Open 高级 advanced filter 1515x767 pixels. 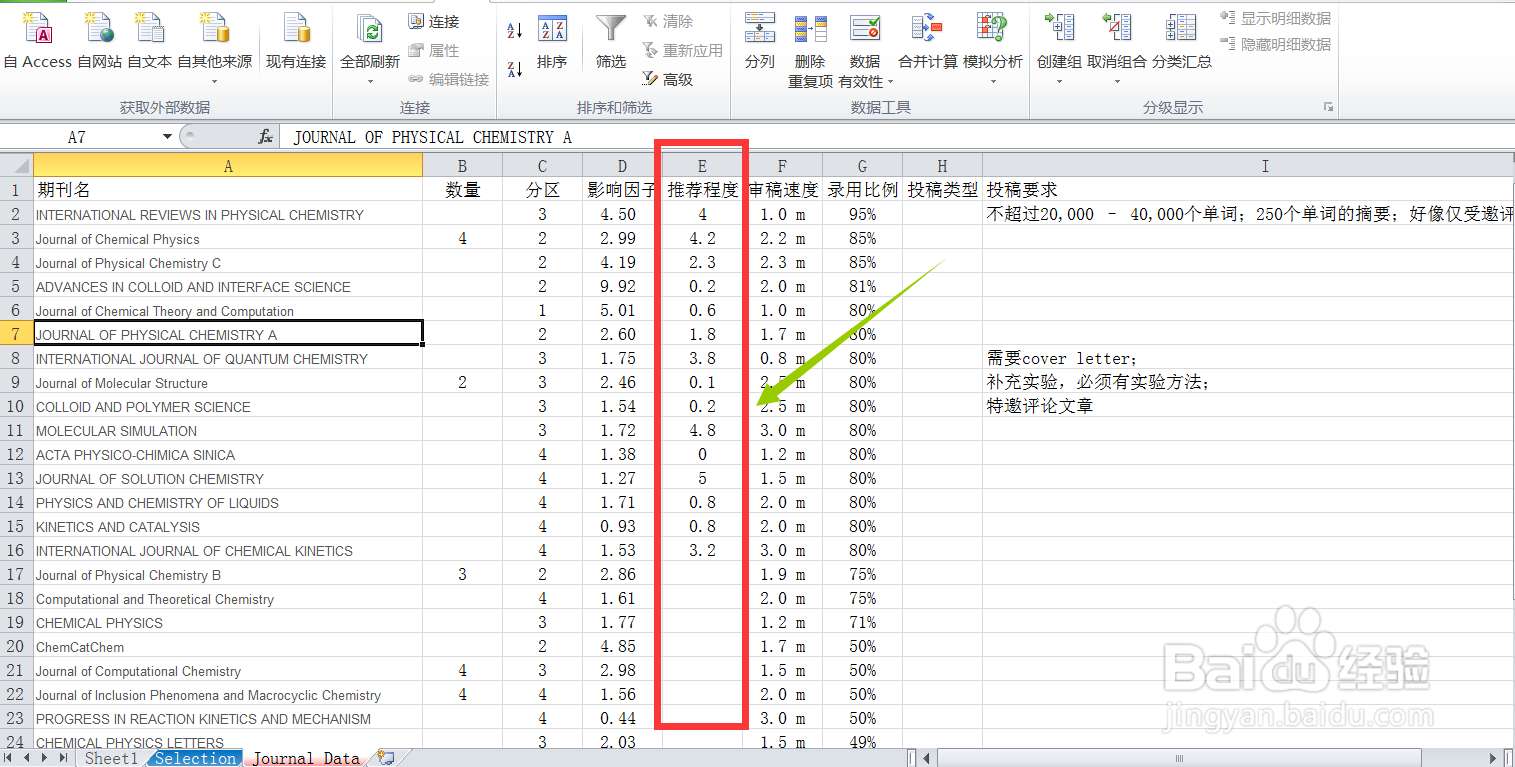pyautogui.click(x=667, y=79)
